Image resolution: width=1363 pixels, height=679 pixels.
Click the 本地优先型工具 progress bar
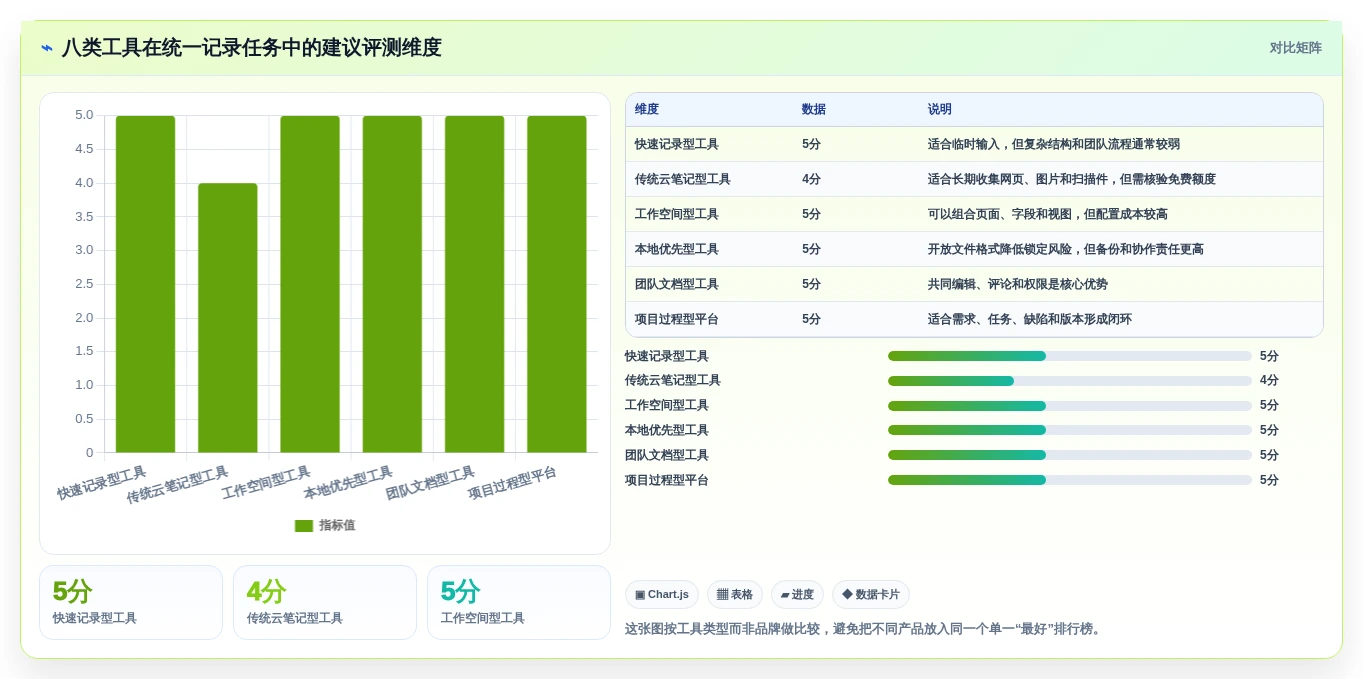(x=1069, y=430)
